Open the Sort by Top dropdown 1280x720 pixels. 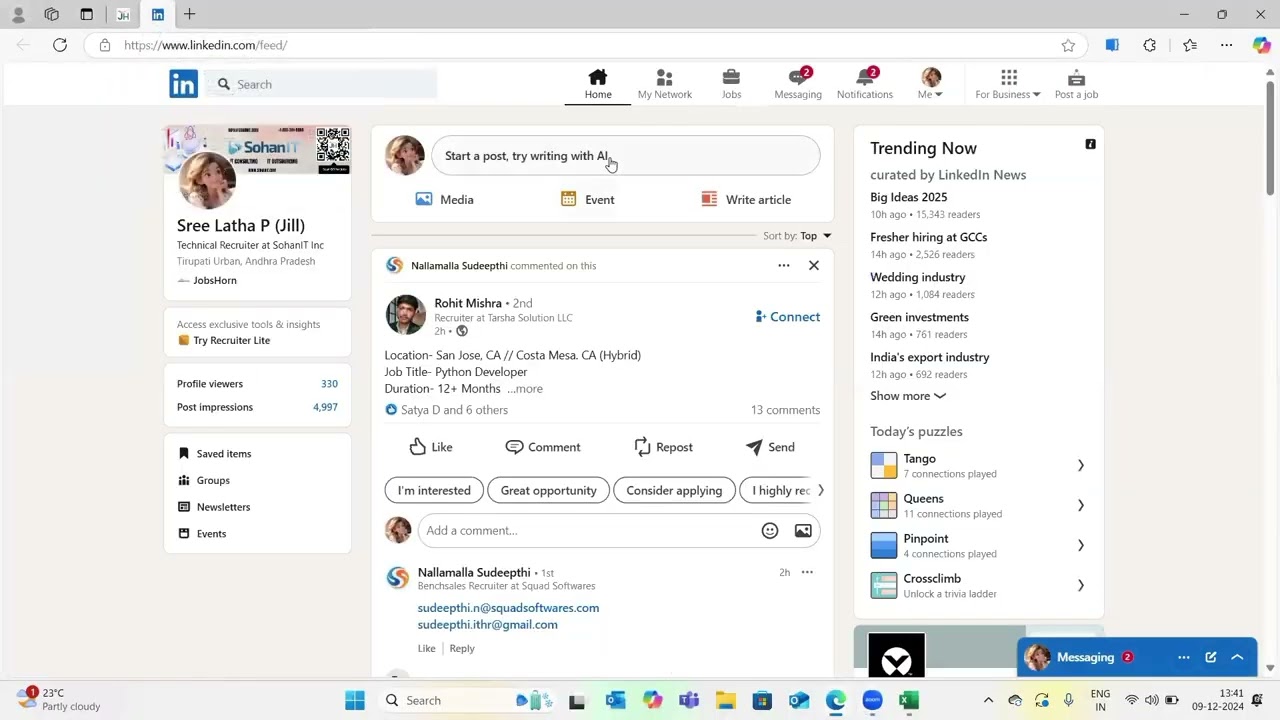pyautogui.click(x=797, y=236)
